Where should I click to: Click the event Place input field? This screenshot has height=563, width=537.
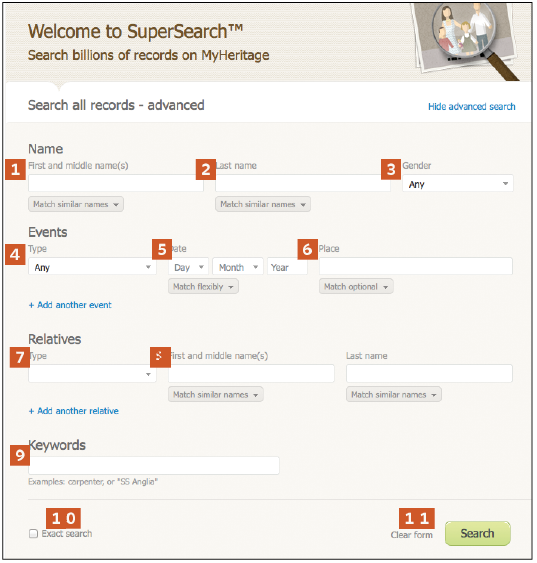tap(416, 266)
